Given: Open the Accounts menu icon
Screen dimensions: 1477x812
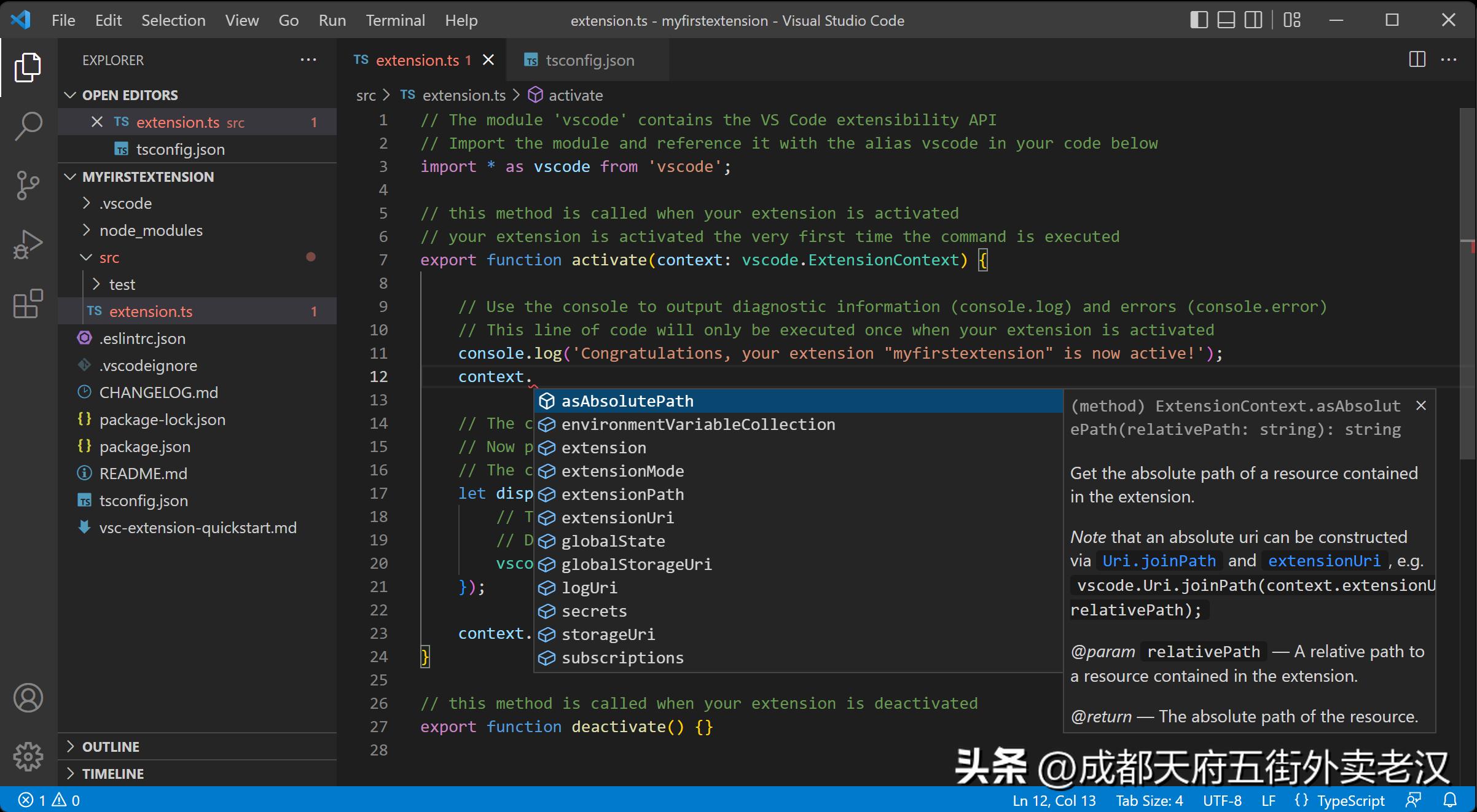Looking at the screenshot, I should click(28, 698).
